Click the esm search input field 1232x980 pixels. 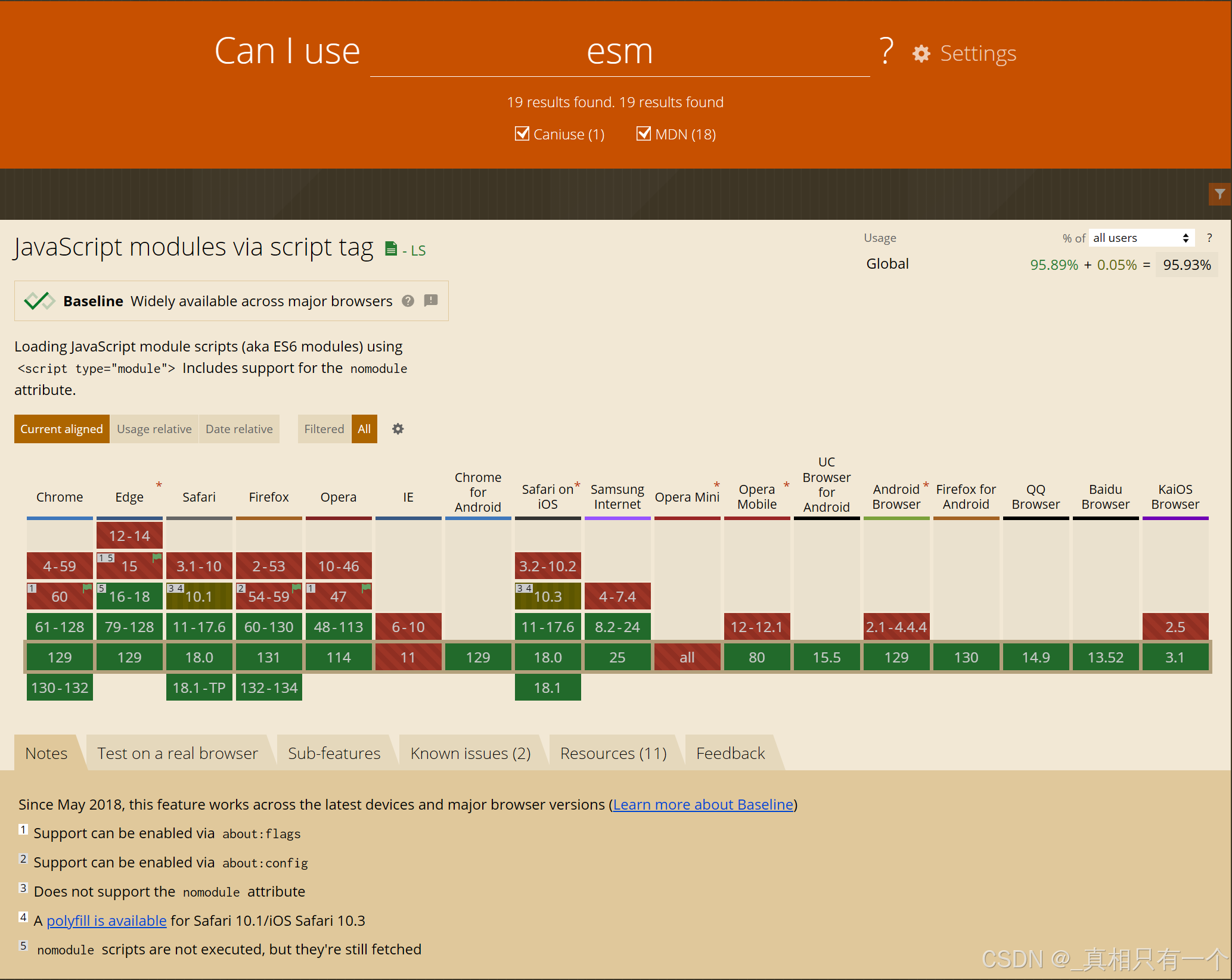click(619, 52)
